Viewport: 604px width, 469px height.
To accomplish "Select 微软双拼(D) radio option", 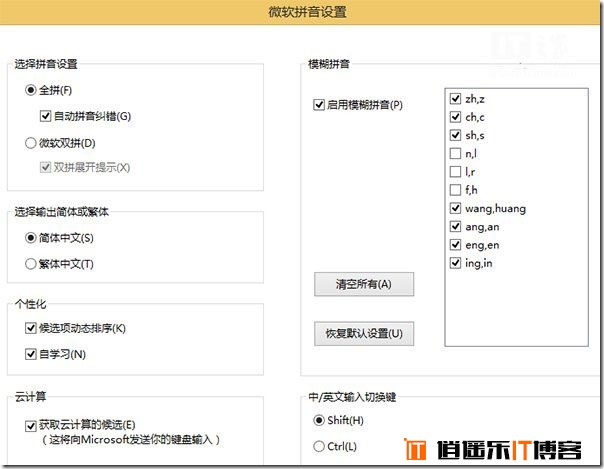I will 30,143.
